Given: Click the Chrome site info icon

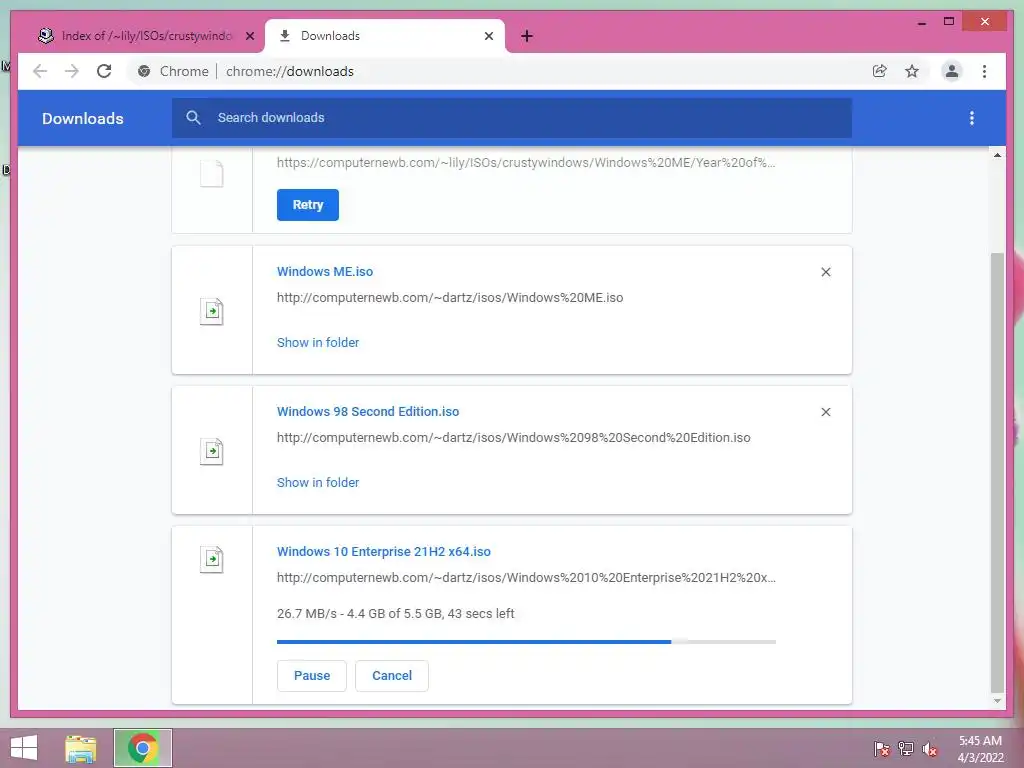Looking at the screenshot, I should (144, 71).
